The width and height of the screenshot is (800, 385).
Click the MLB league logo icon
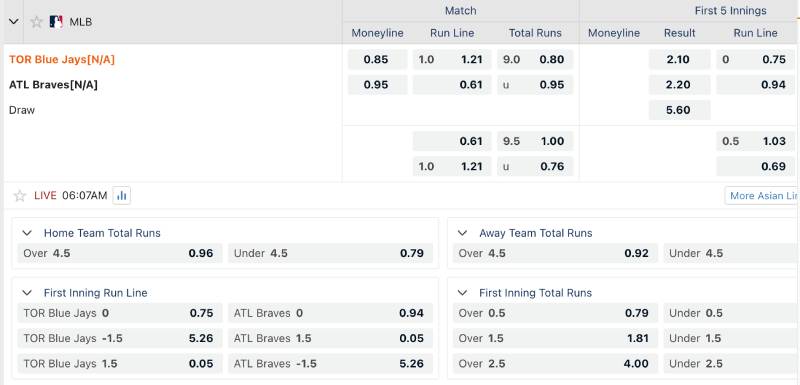click(x=56, y=22)
